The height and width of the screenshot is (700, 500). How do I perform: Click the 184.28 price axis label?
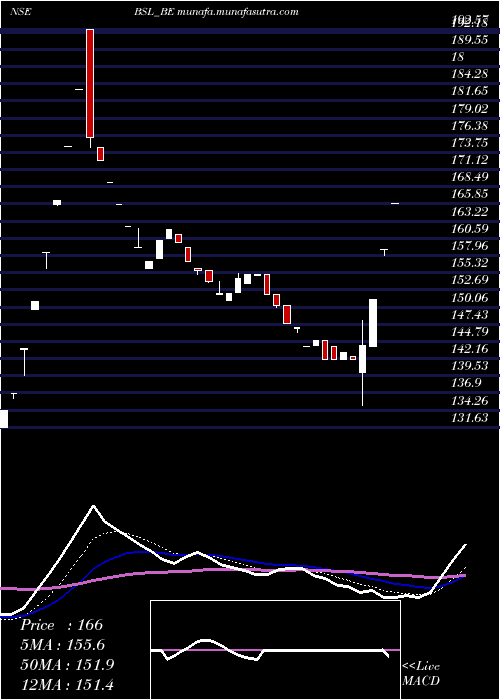tap(469, 74)
